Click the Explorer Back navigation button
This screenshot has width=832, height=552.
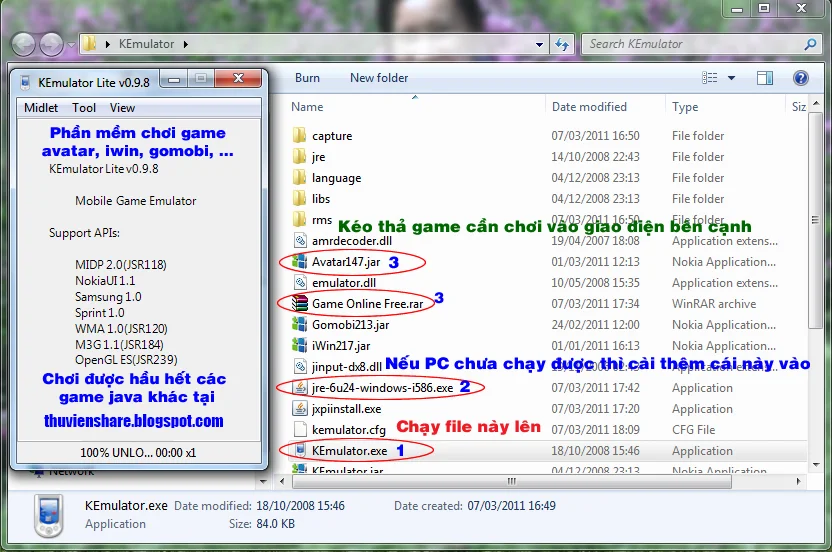pyautogui.click(x=23, y=44)
